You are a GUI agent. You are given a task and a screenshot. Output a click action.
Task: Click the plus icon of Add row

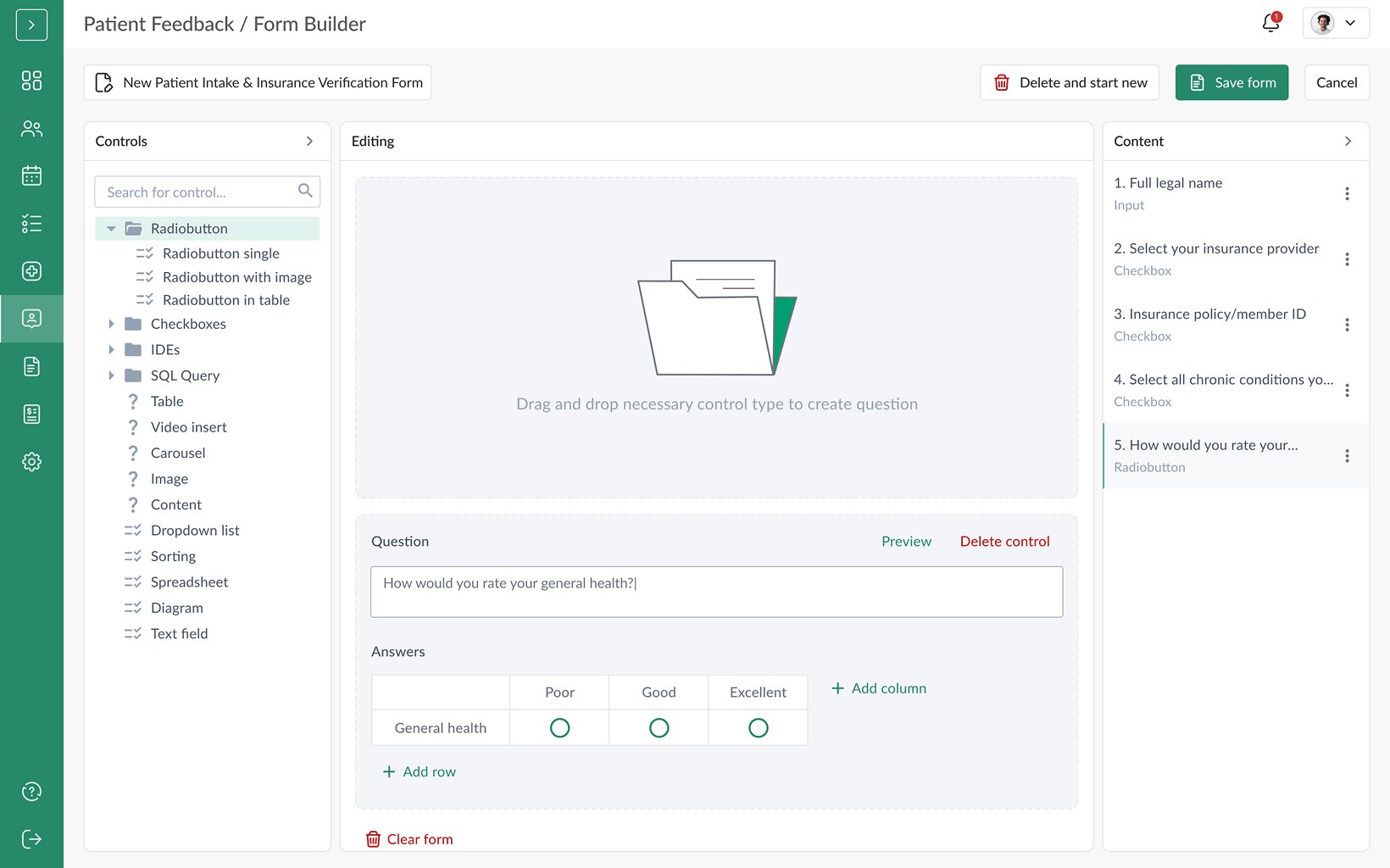[x=389, y=771]
